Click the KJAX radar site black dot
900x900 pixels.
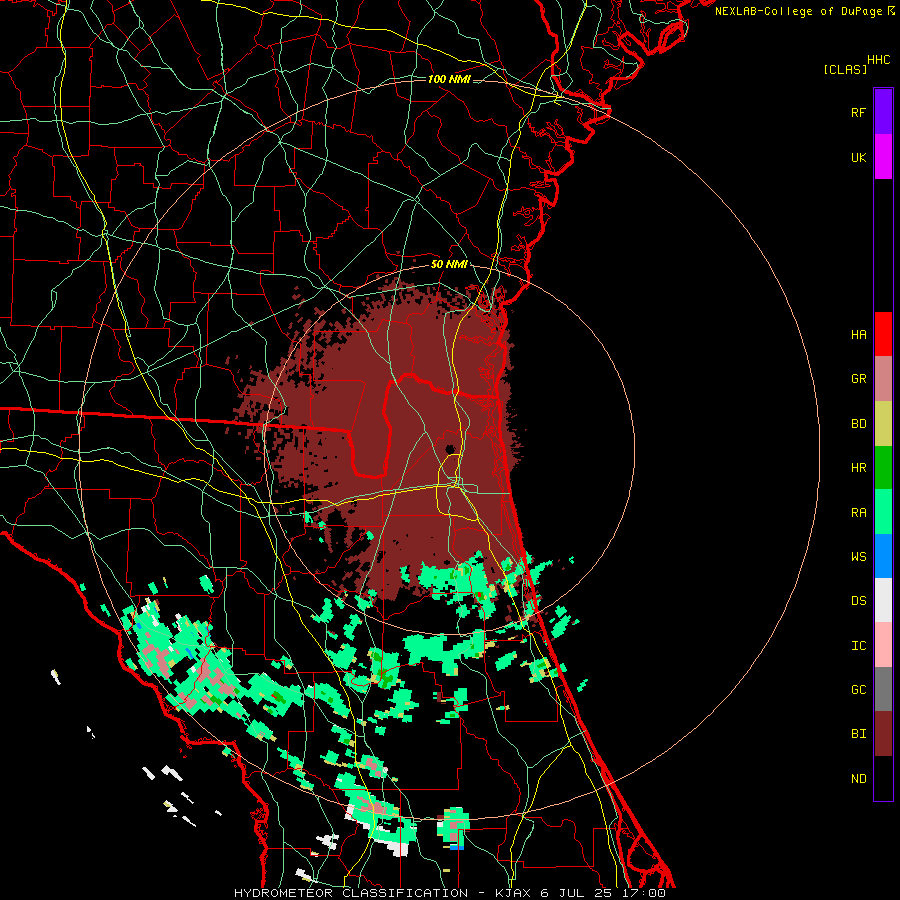tap(450, 449)
